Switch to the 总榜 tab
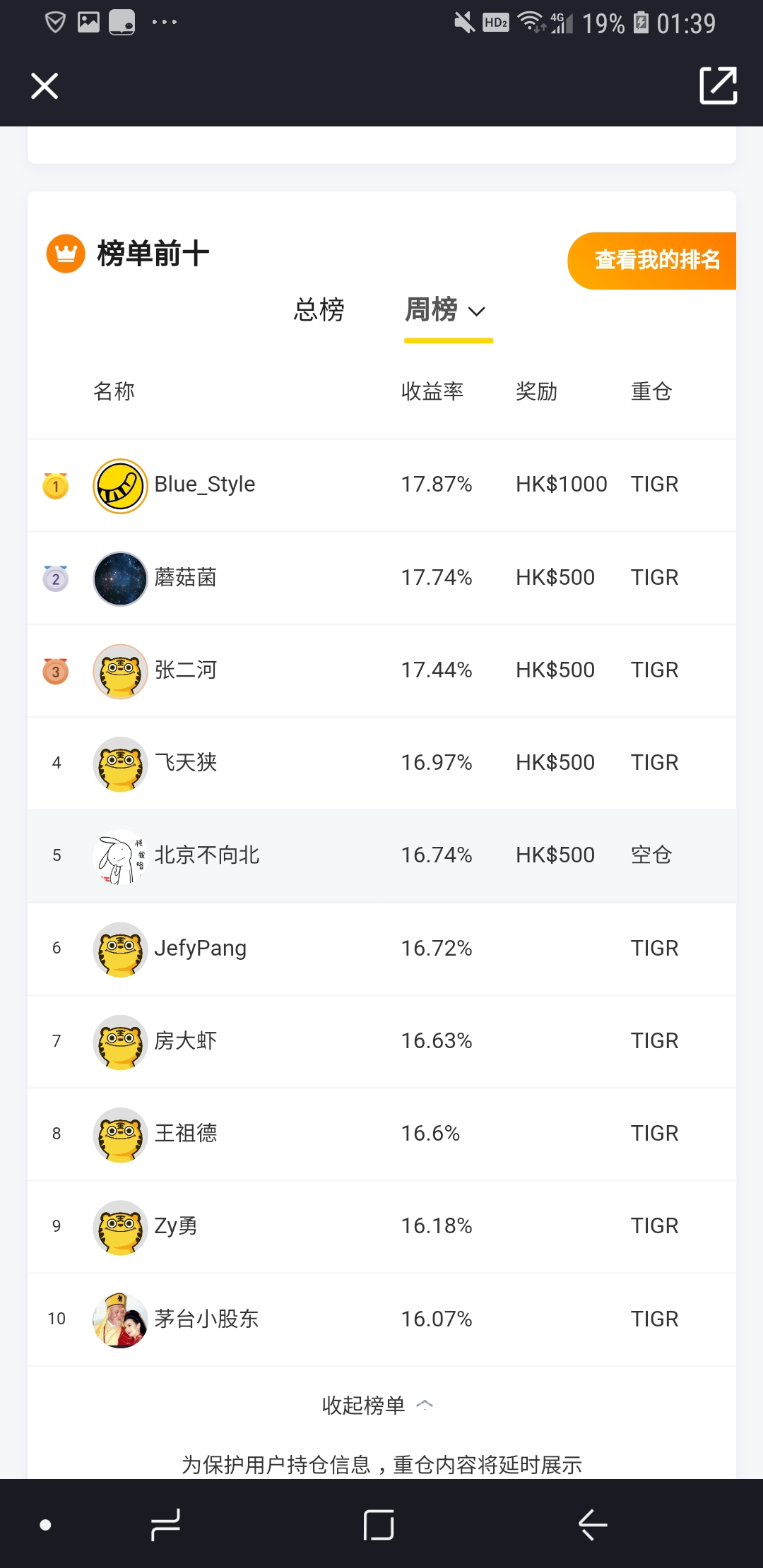Screen dimensions: 763x1568 coord(319,309)
